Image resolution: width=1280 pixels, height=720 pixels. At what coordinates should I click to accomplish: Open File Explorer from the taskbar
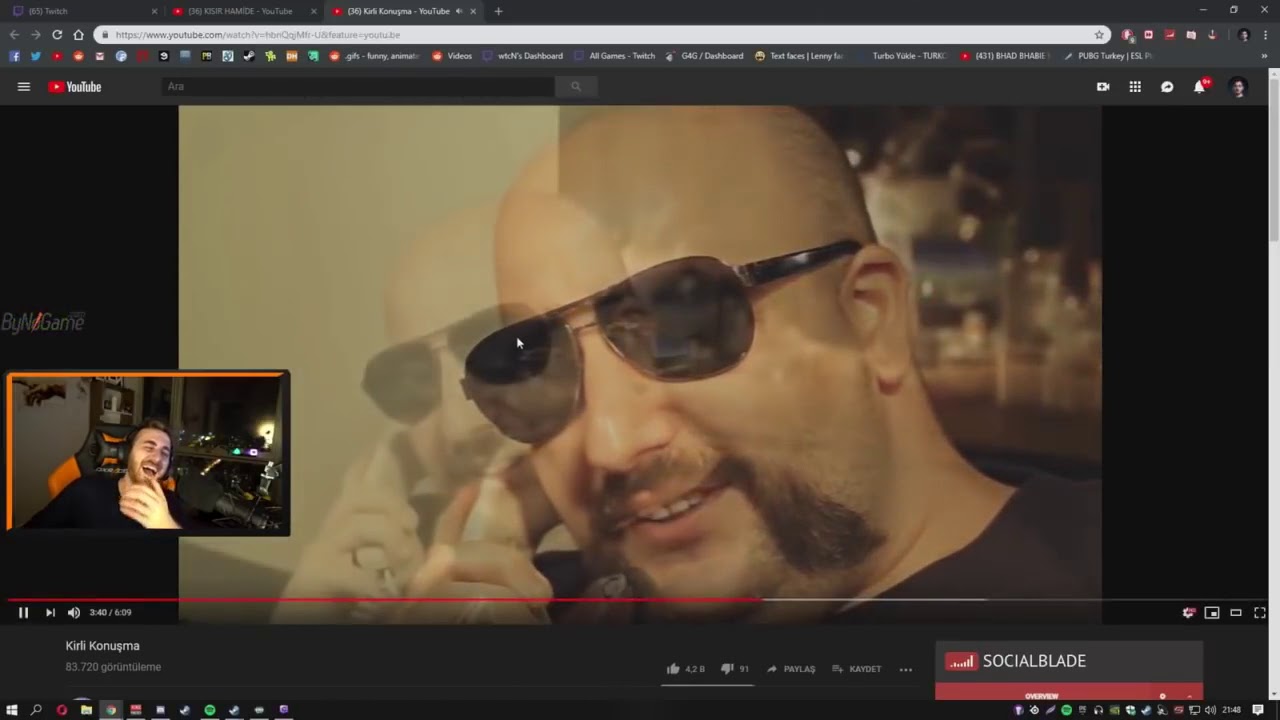click(x=86, y=710)
